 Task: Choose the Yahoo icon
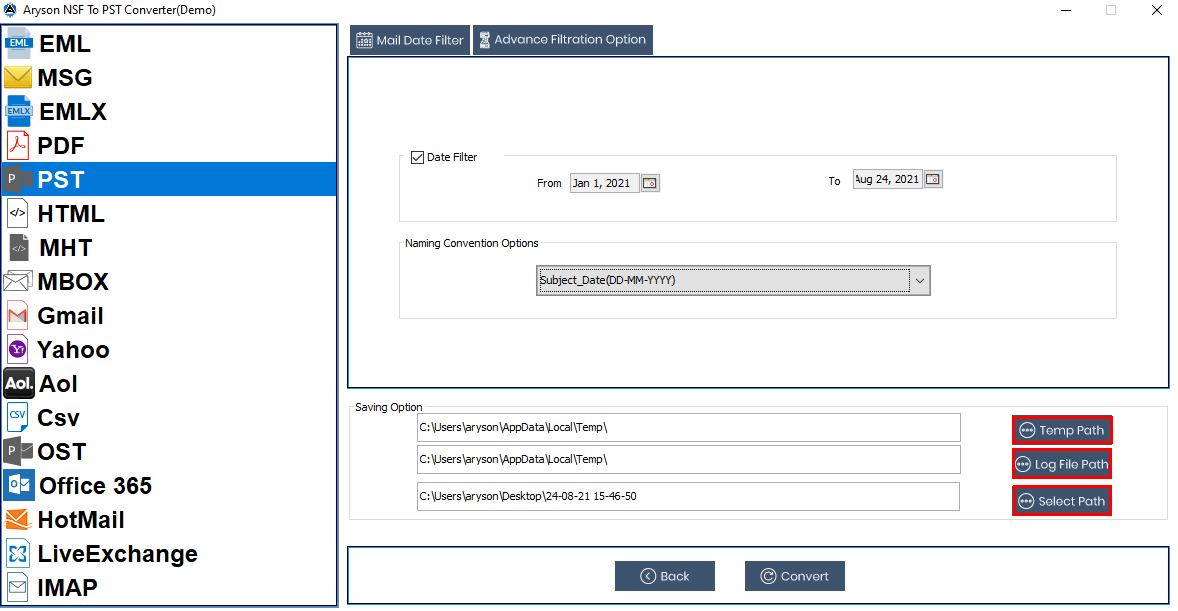point(18,349)
